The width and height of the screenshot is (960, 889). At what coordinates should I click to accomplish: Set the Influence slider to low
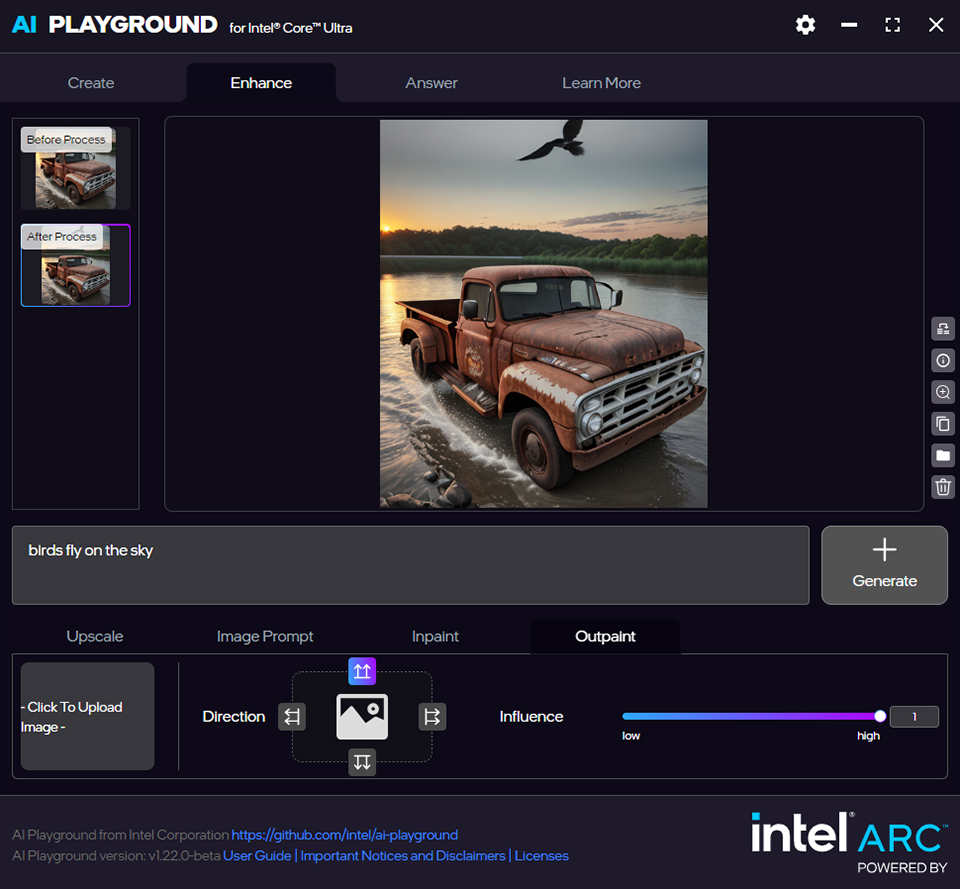[x=626, y=716]
